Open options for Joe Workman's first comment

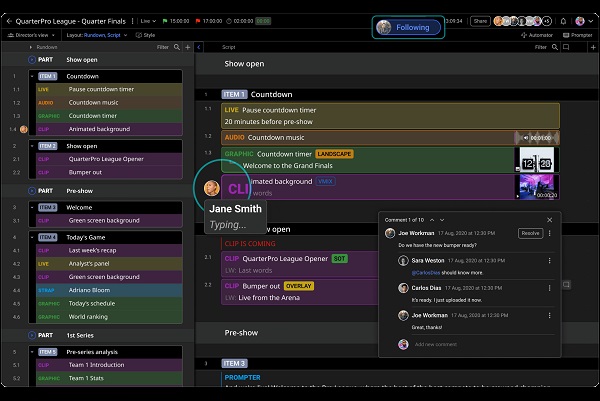tap(549, 233)
